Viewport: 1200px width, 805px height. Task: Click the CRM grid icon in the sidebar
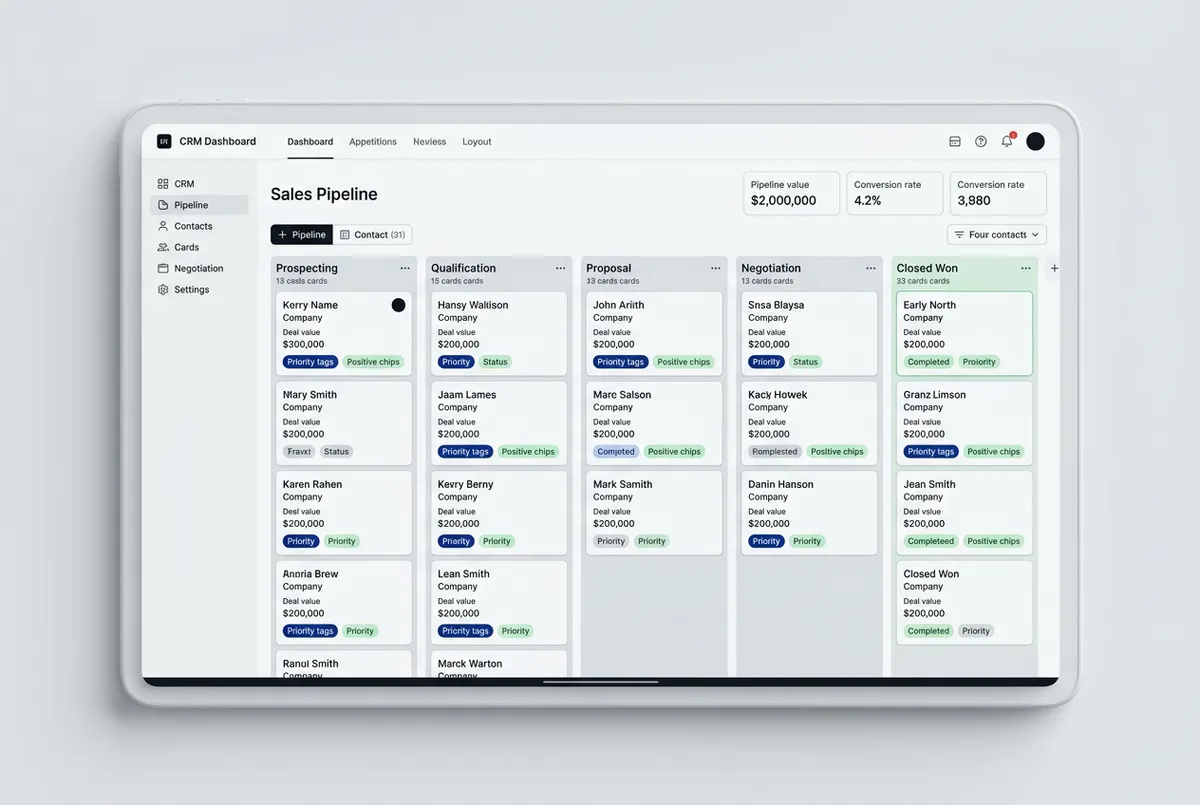click(163, 184)
